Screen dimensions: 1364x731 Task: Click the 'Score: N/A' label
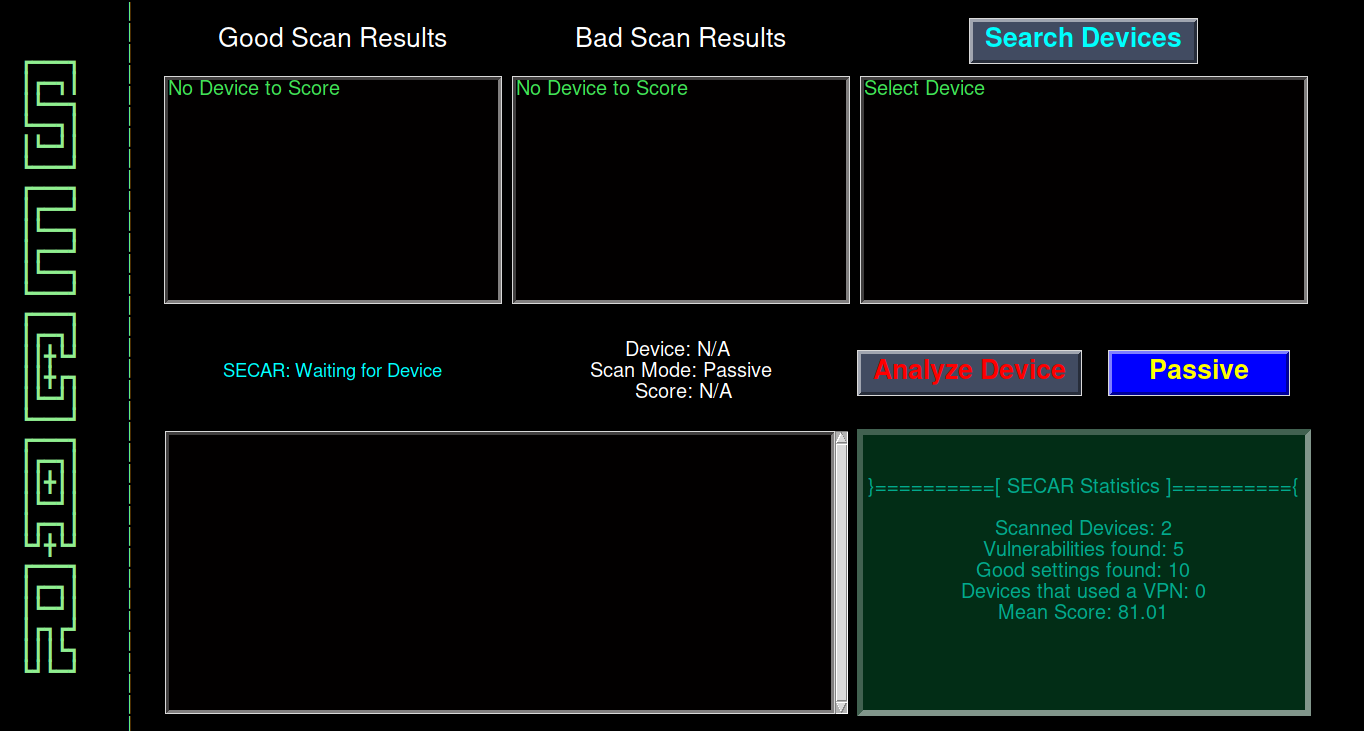[683, 391]
